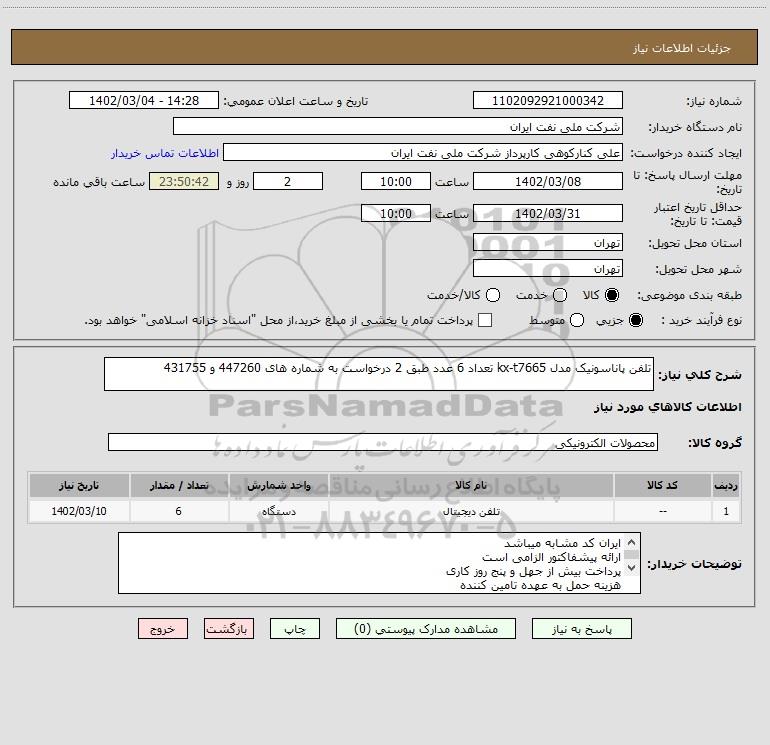Click the واحد شمارش column header
770x745 pixels.
click(x=278, y=485)
